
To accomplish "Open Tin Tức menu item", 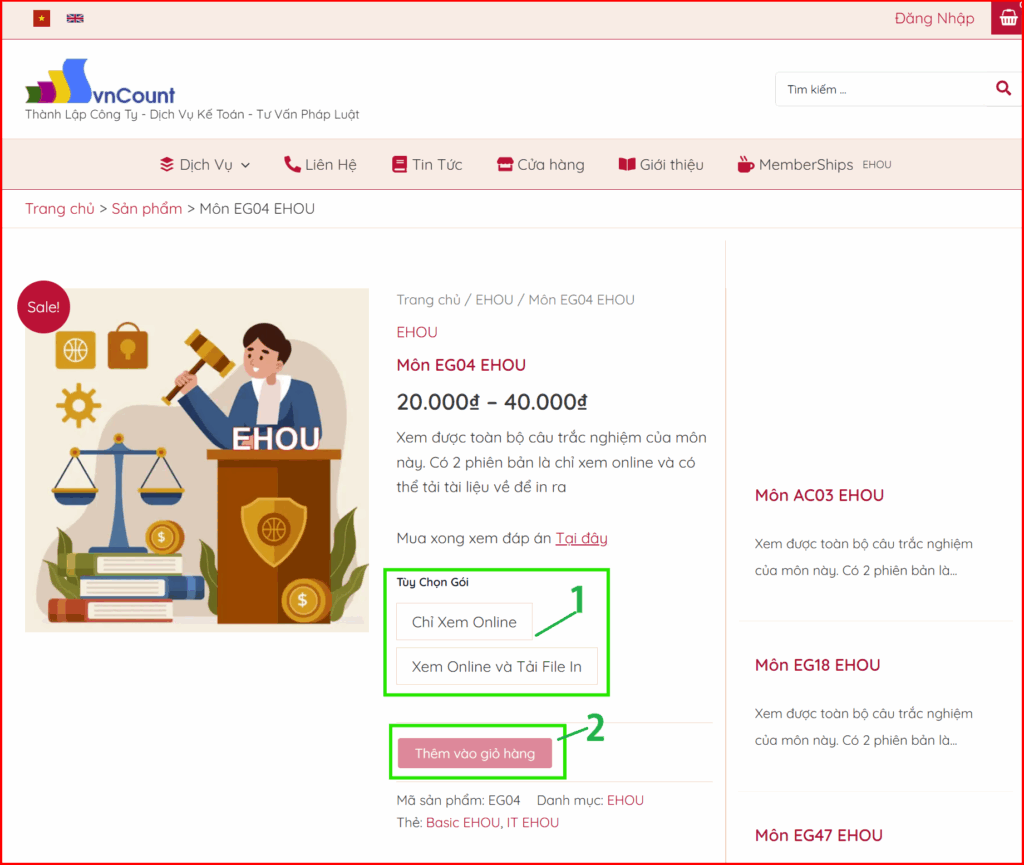I will pyautogui.click(x=437, y=165).
